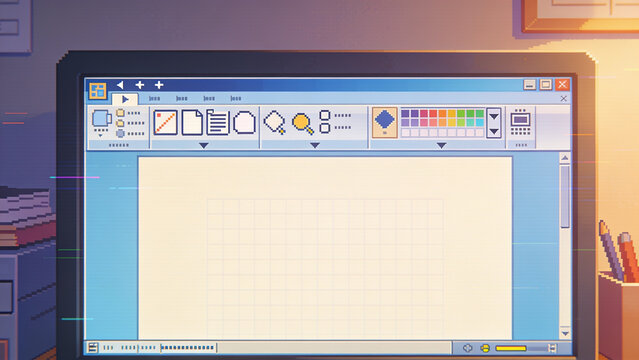The width and height of the screenshot is (639, 360).
Task: Select the orange diagonal line tool
Action: pos(165,122)
